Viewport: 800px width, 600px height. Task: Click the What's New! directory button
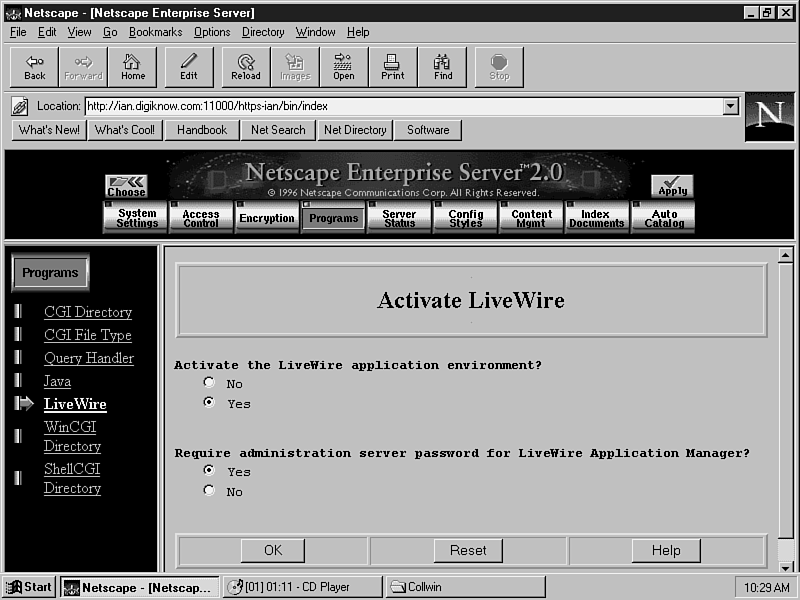pyautogui.click(x=49, y=130)
